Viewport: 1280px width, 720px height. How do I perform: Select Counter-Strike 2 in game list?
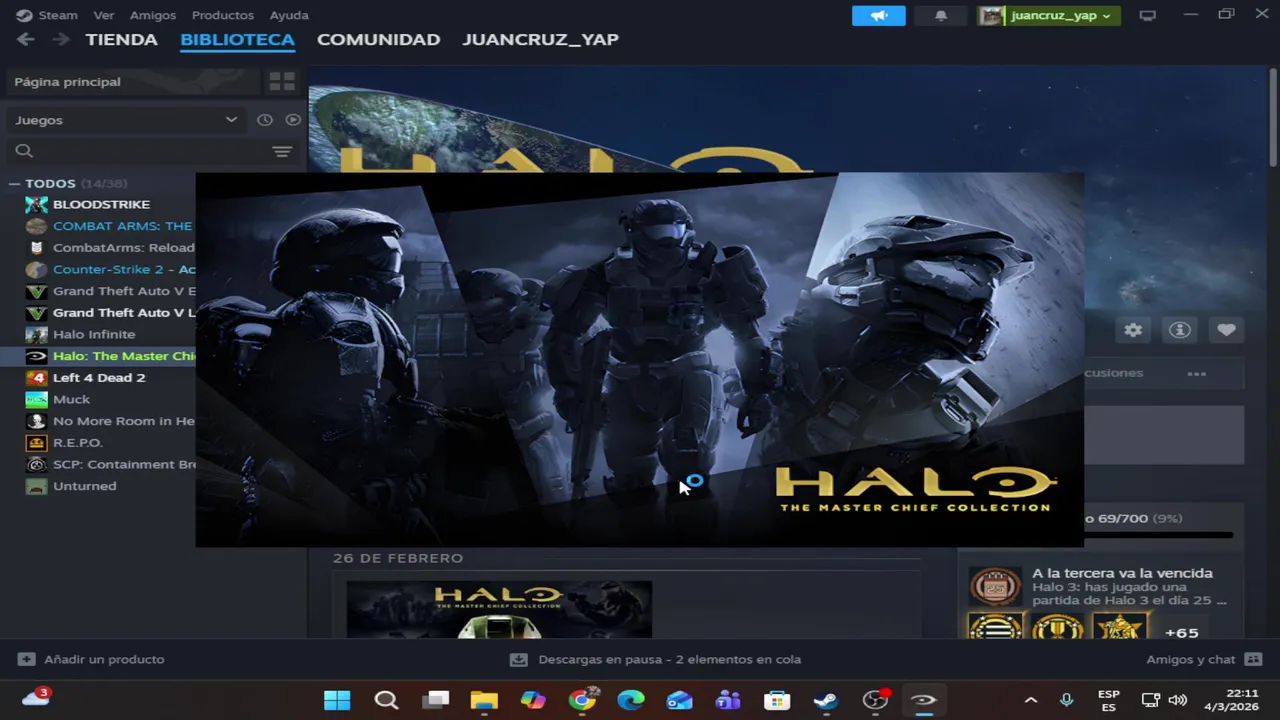[124, 269]
